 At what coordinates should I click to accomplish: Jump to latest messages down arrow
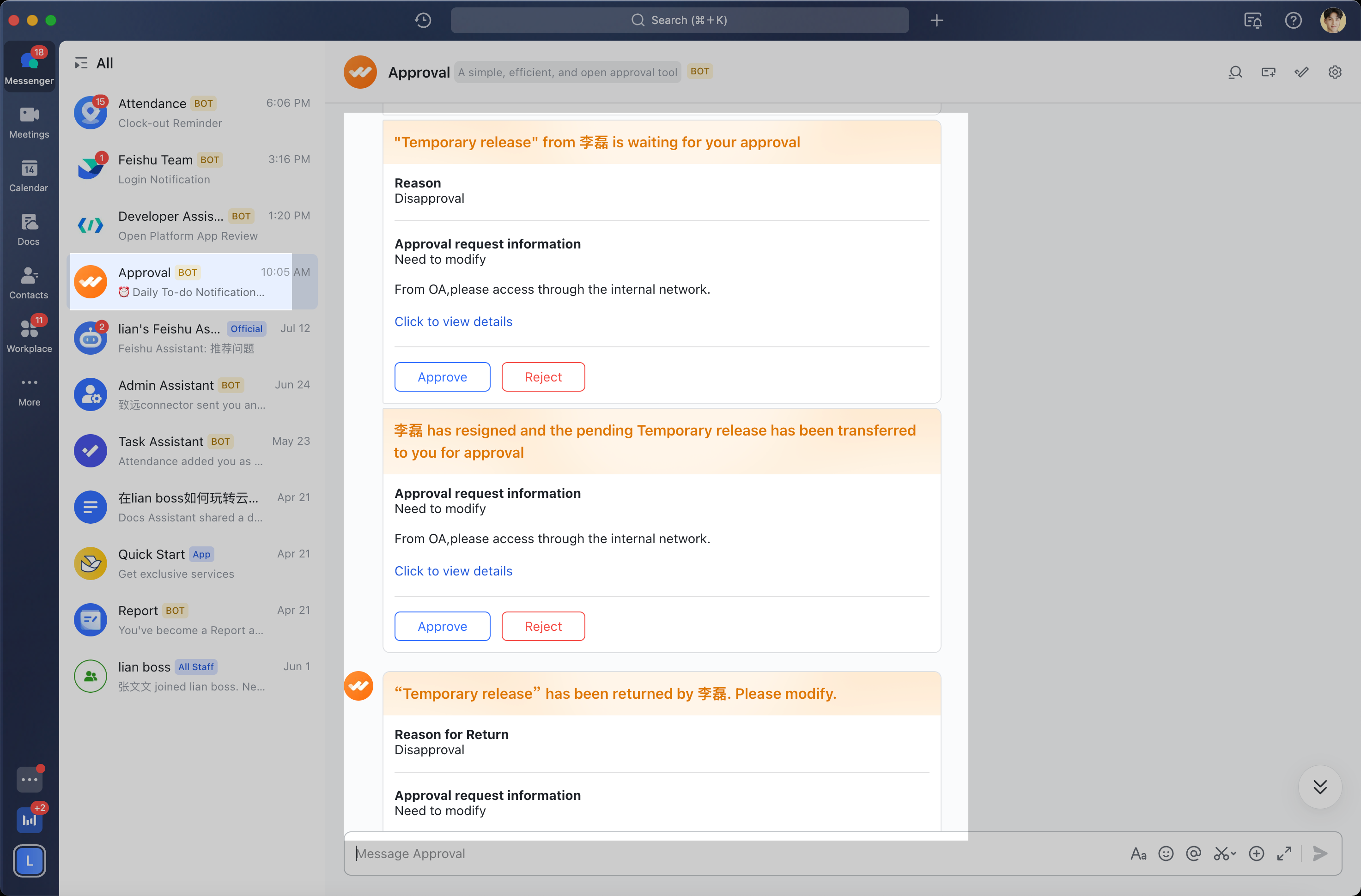(1320, 787)
